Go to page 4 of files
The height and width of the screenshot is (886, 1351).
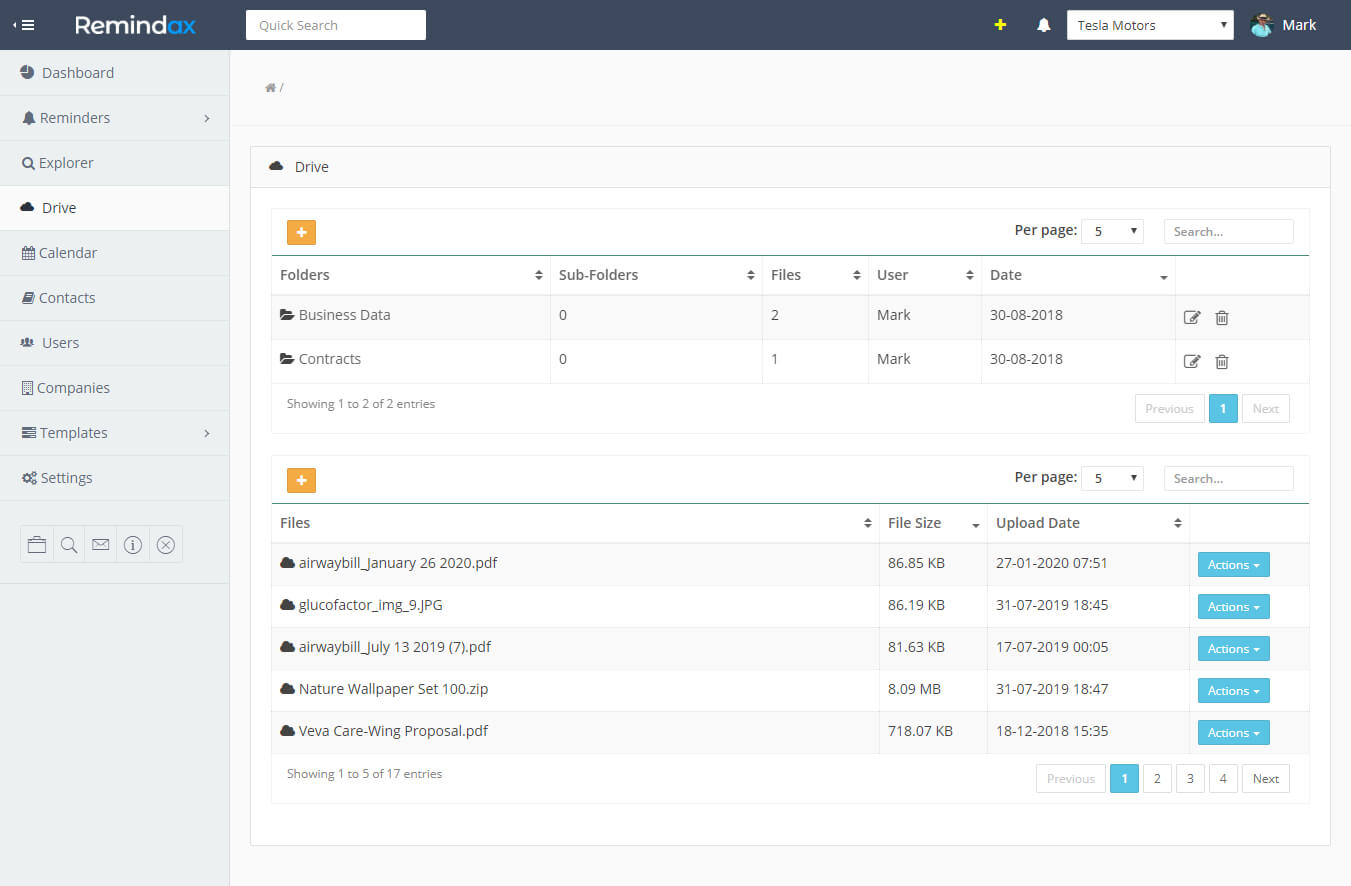pyautogui.click(x=1223, y=779)
